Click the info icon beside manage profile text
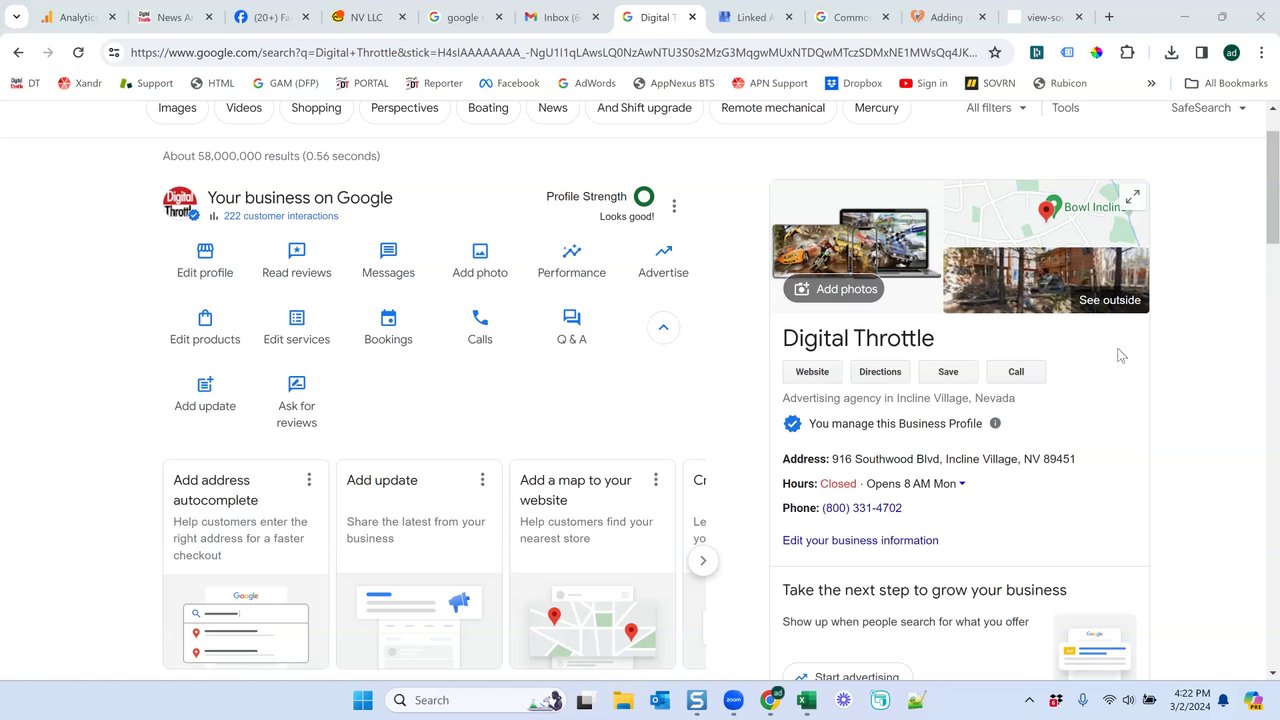The image size is (1280, 720). (995, 423)
